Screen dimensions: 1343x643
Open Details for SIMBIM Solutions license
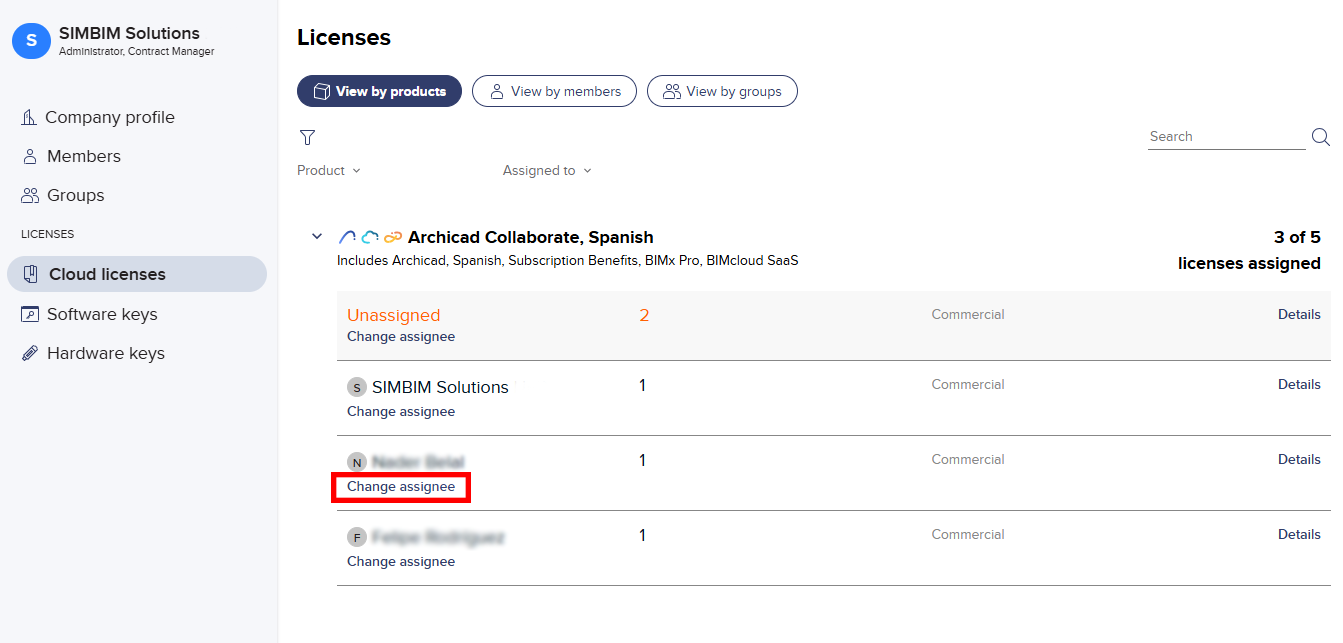click(x=1299, y=384)
